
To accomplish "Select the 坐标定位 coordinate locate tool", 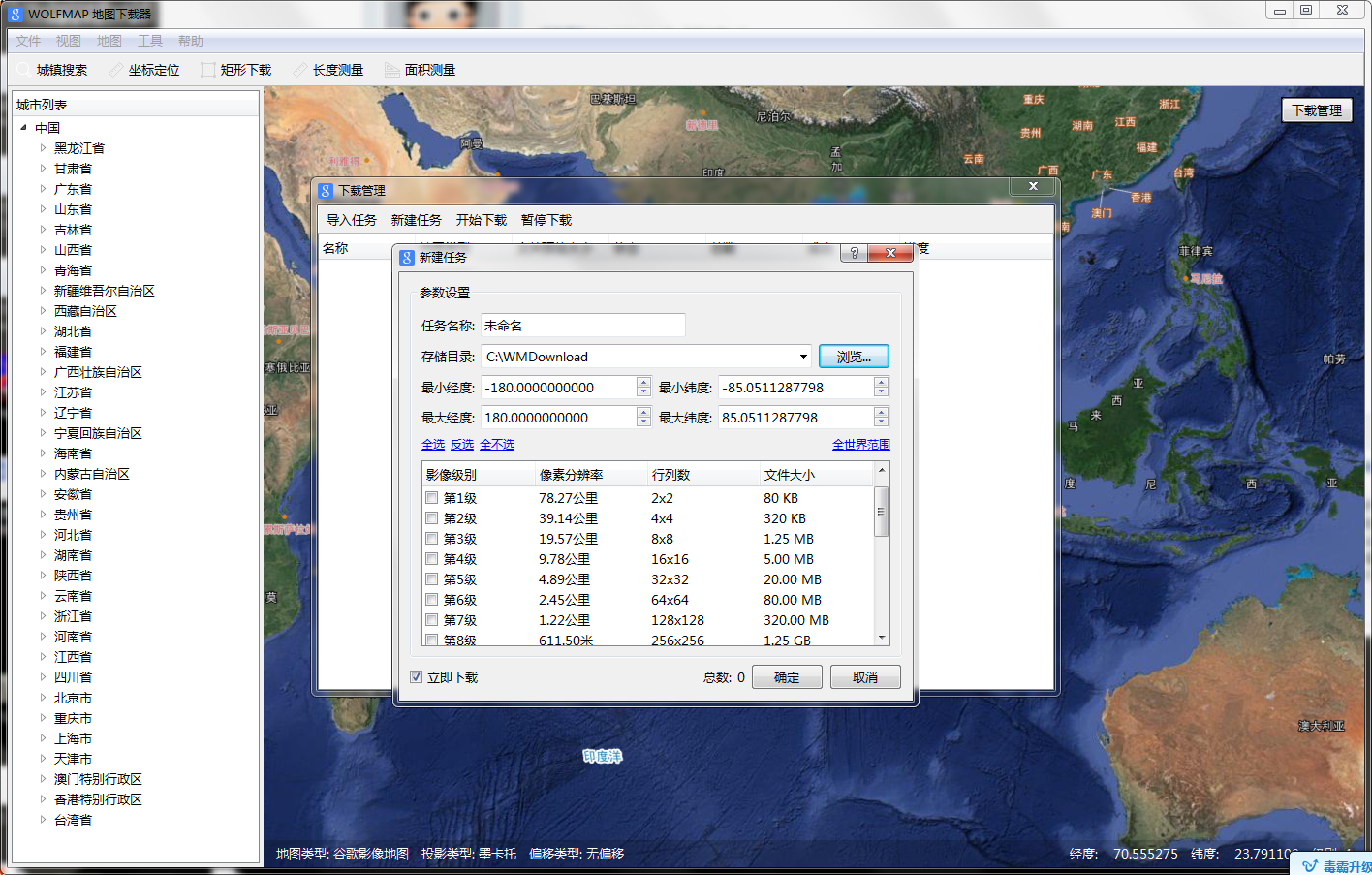I will pos(144,70).
